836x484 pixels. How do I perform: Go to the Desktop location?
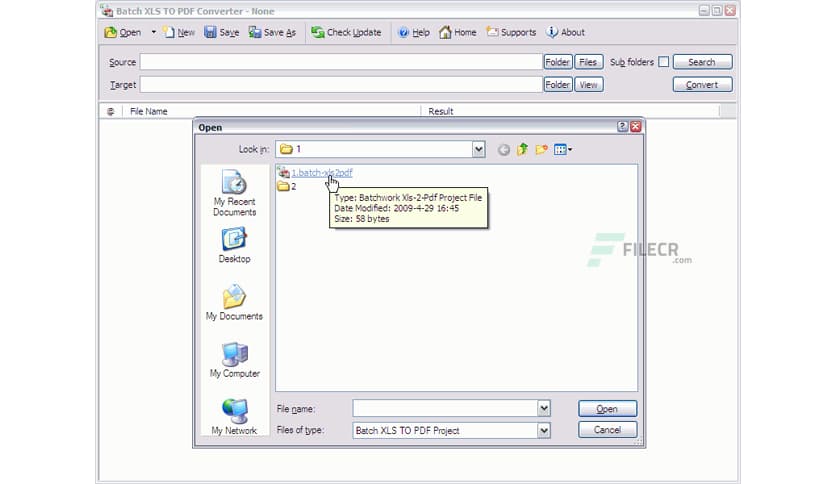coord(235,245)
